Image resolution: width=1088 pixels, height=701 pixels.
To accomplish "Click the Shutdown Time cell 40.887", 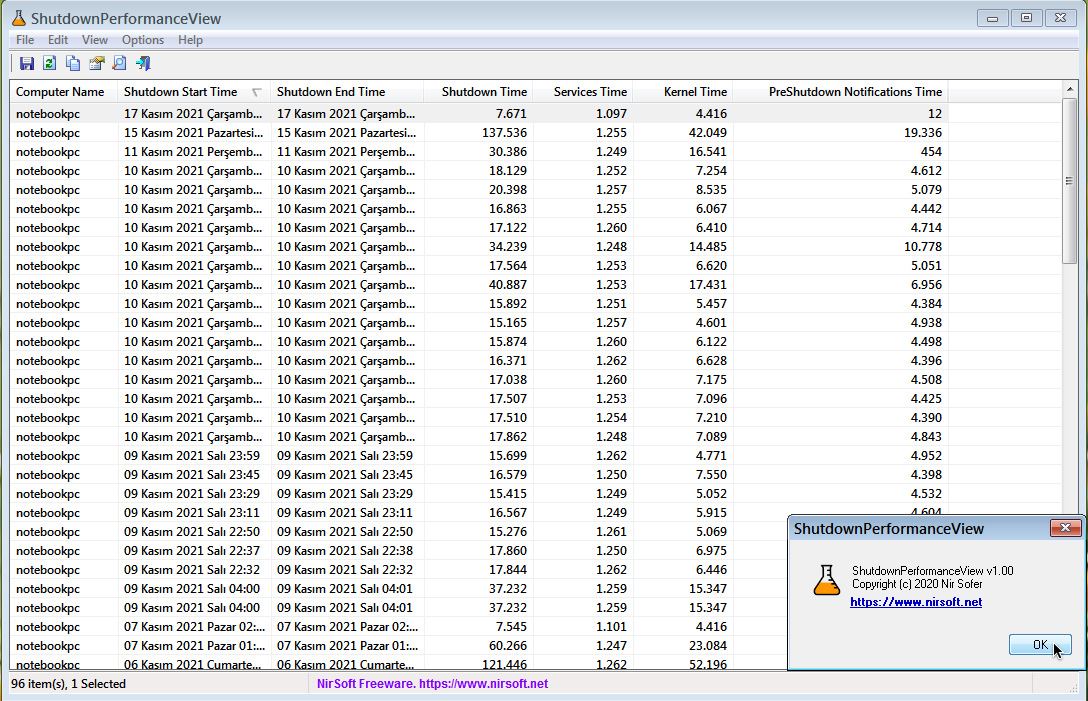I will (508, 285).
